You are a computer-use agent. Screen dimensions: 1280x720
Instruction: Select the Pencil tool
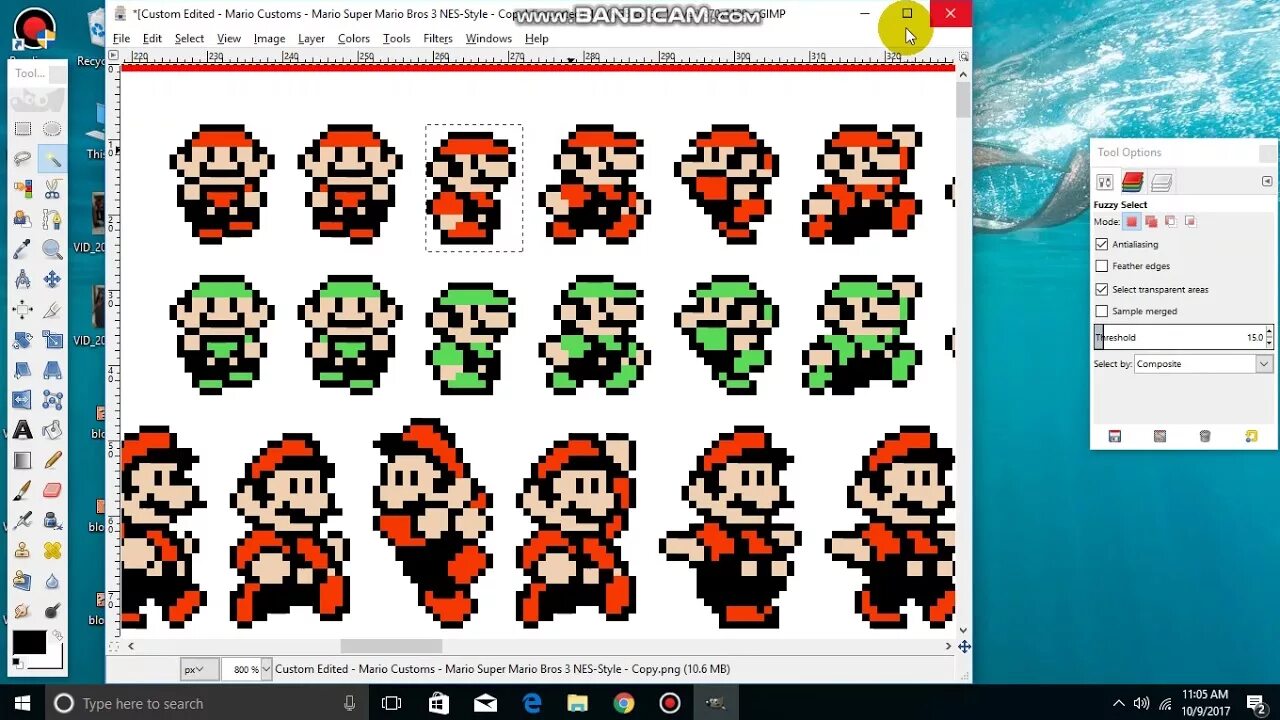tap(52, 460)
